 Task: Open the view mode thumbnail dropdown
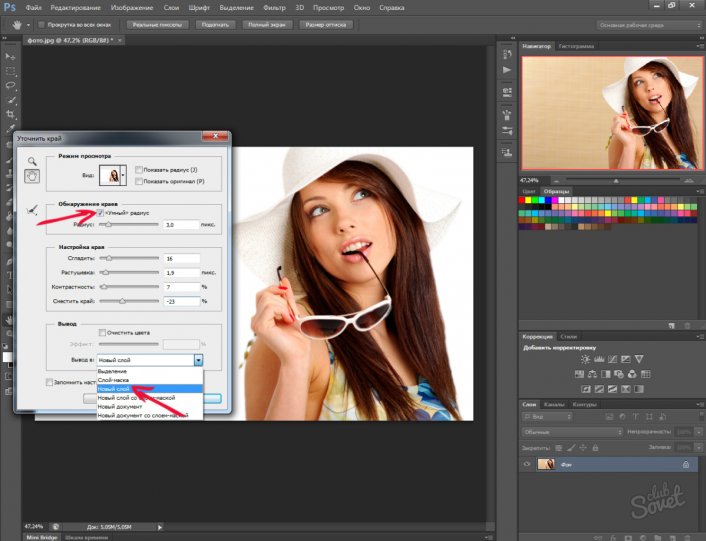click(123, 175)
